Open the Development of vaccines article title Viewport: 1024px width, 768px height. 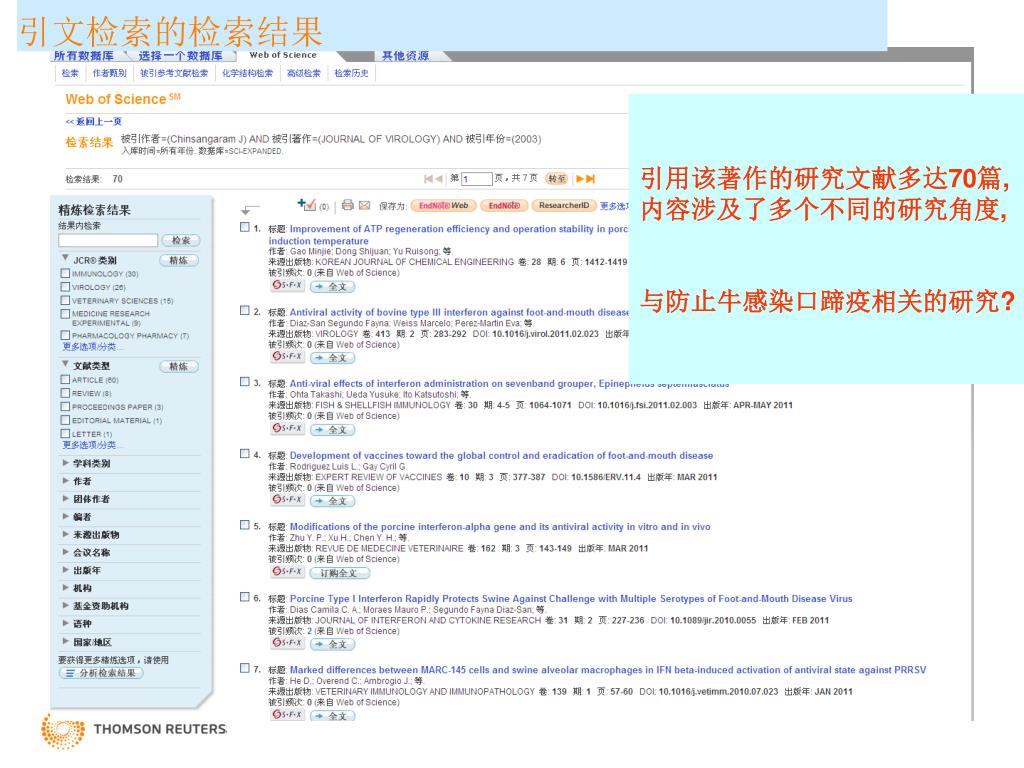[501, 455]
